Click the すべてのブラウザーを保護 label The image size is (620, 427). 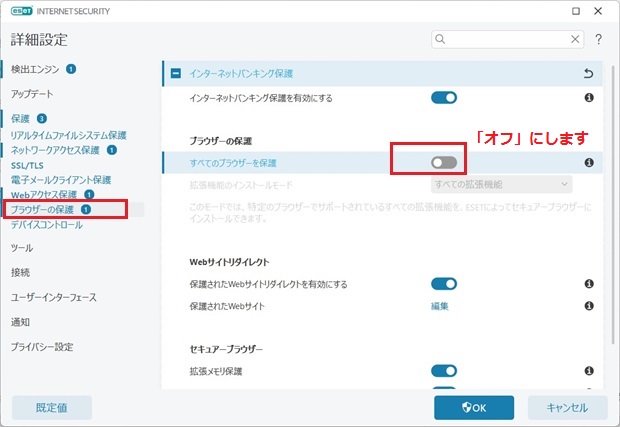(233, 163)
